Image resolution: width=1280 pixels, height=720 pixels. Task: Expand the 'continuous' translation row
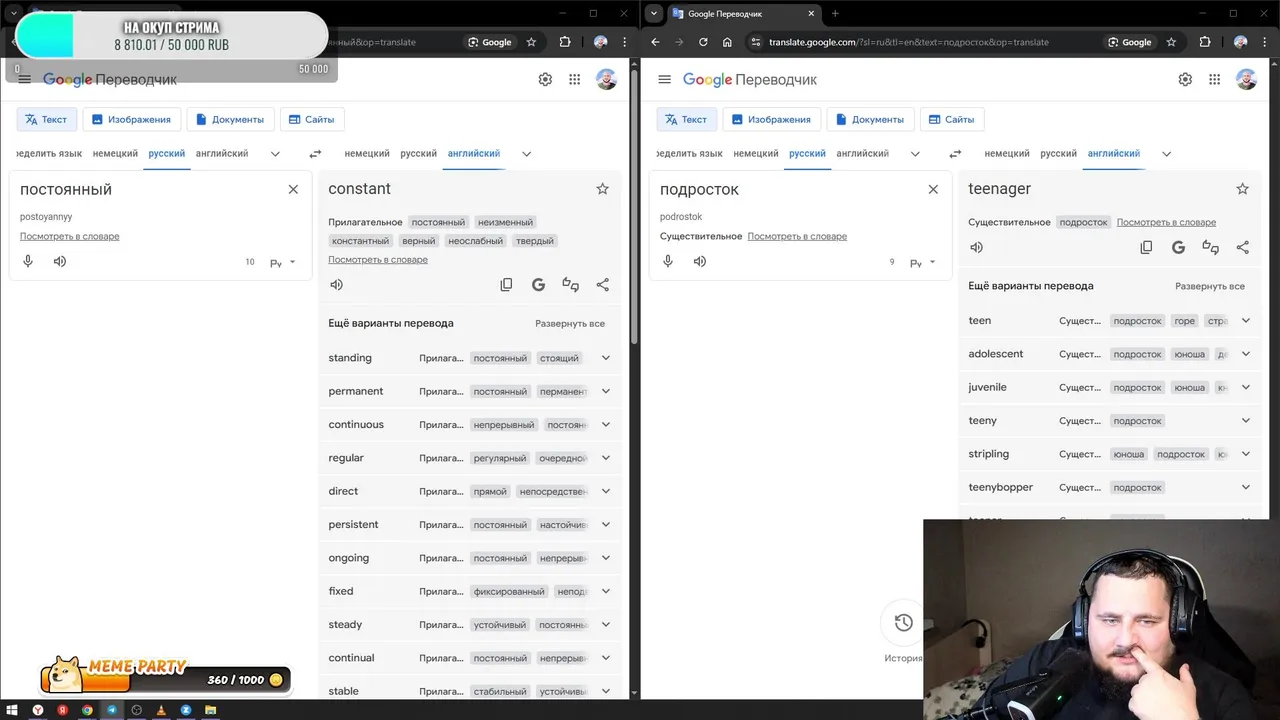[x=605, y=424]
